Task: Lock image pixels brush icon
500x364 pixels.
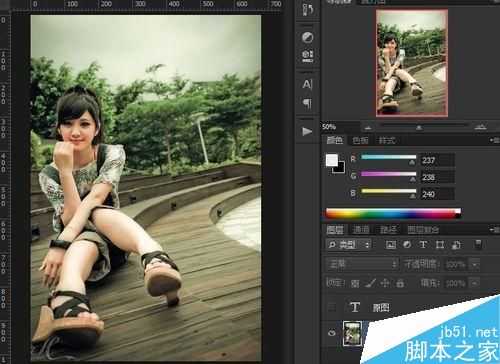Action: [x=370, y=283]
